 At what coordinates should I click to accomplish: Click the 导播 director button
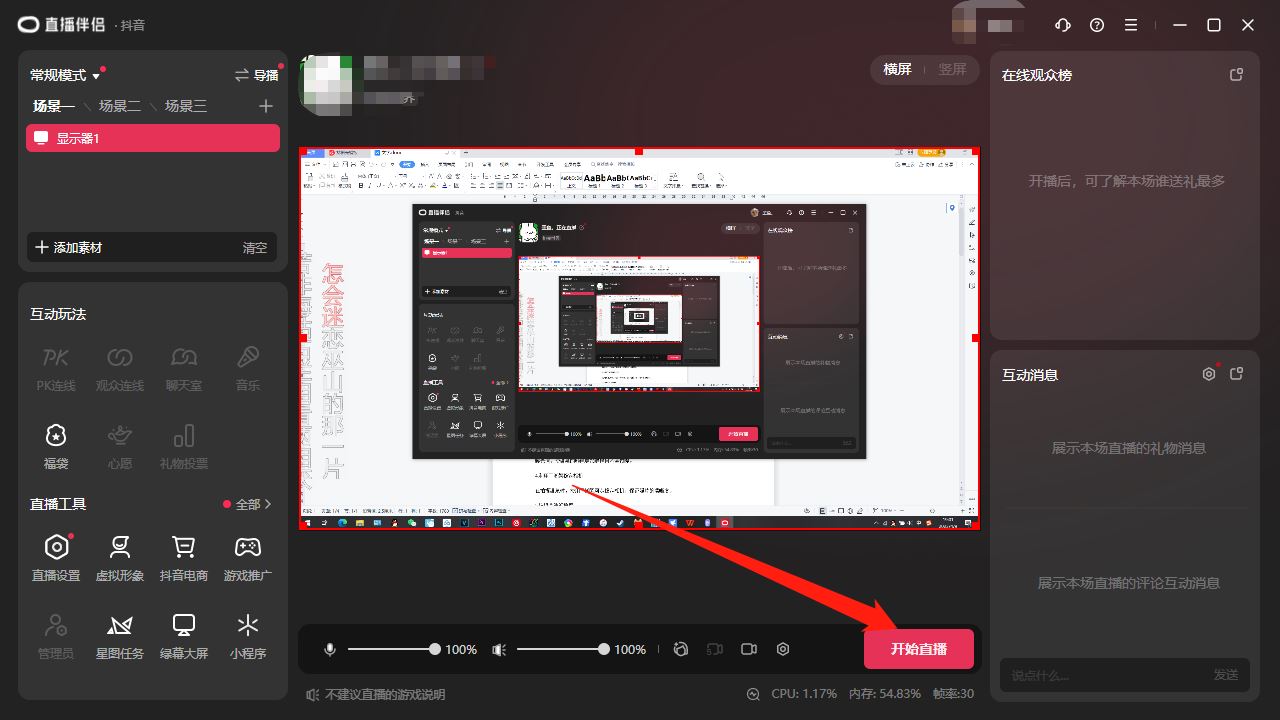coord(257,75)
